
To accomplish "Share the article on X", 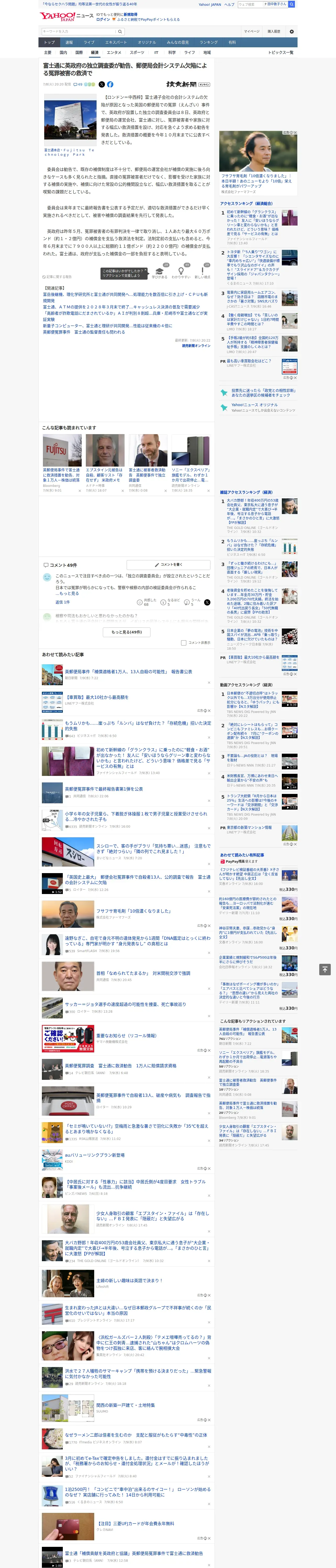I will [x=102, y=85].
